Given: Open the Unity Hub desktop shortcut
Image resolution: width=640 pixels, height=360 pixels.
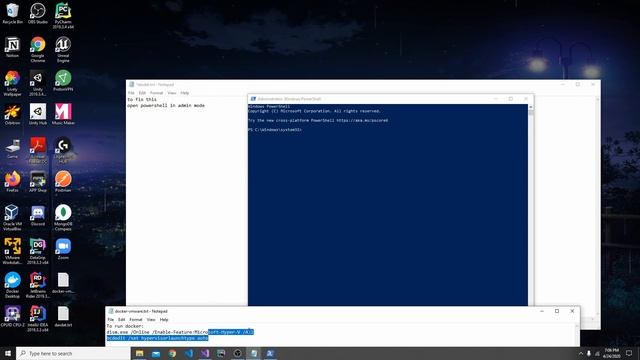Looking at the screenshot, I should pos(38,114).
